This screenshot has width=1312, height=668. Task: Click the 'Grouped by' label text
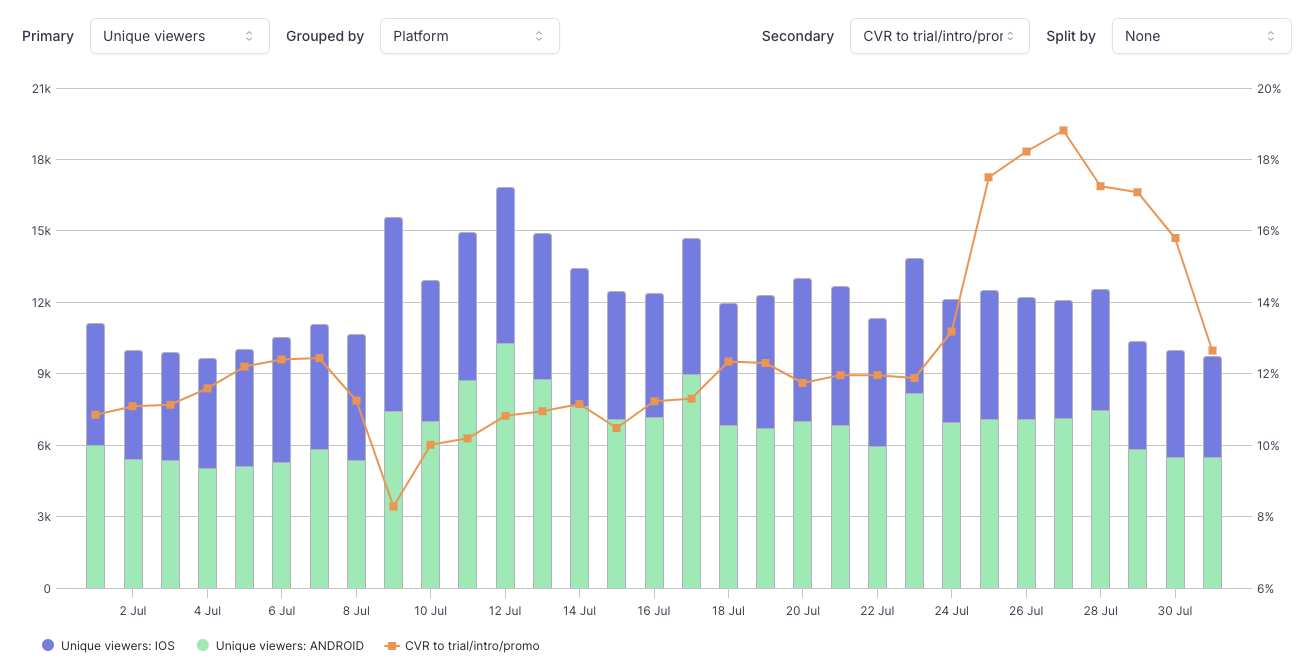point(325,36)
